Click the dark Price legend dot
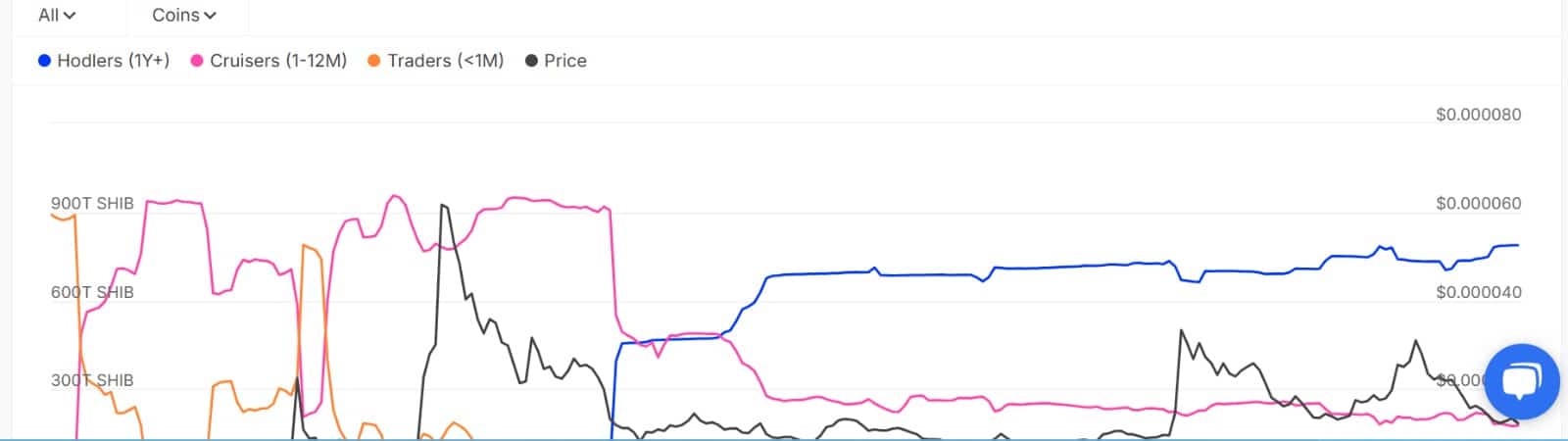This screenshot has width=1568, height=441. [531, 61]
